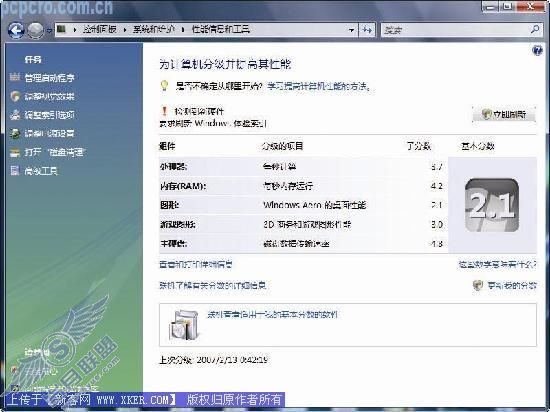Expand the arrow before 系统和维护 breadcrumb
550x412 pixels.
(125, 29)
